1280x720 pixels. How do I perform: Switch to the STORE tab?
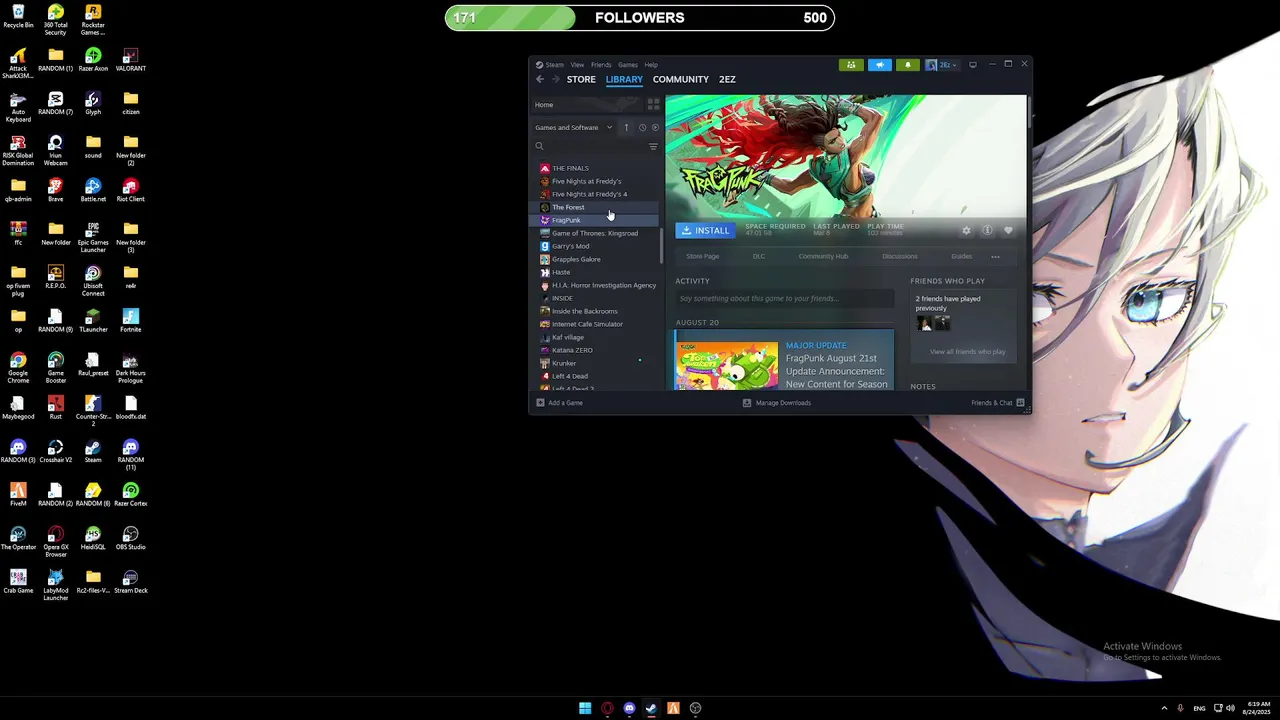tap(581, 79)
